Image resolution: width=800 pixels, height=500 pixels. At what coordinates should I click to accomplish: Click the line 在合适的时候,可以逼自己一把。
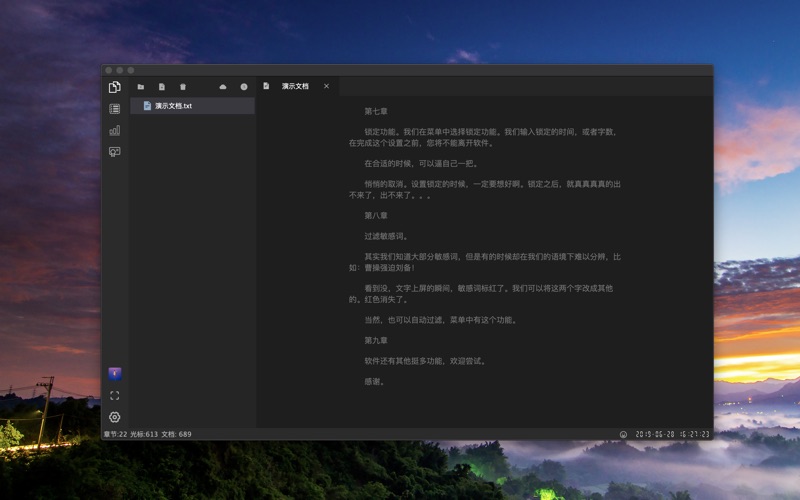(x=421, y=164)
